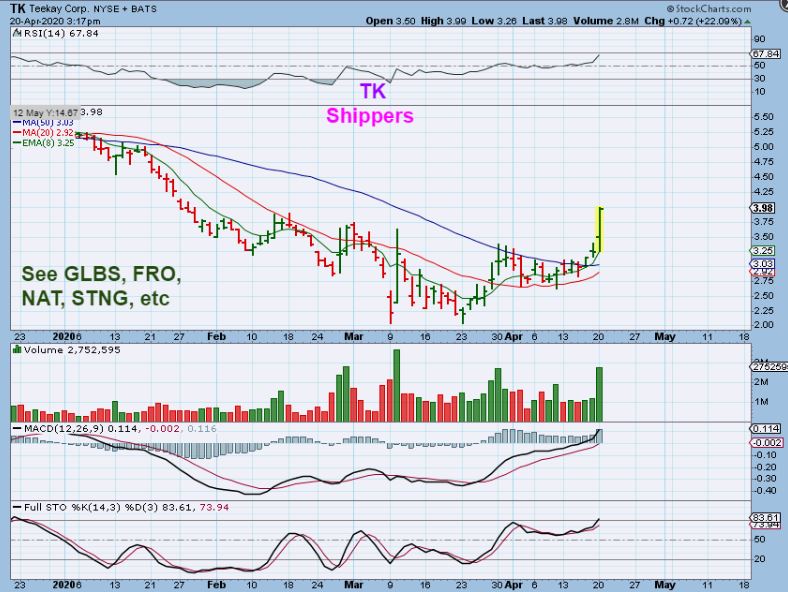Click the MACD -0.002 axis value tag
The width and height of the screenshot is (788, 592).
point(767,442)
